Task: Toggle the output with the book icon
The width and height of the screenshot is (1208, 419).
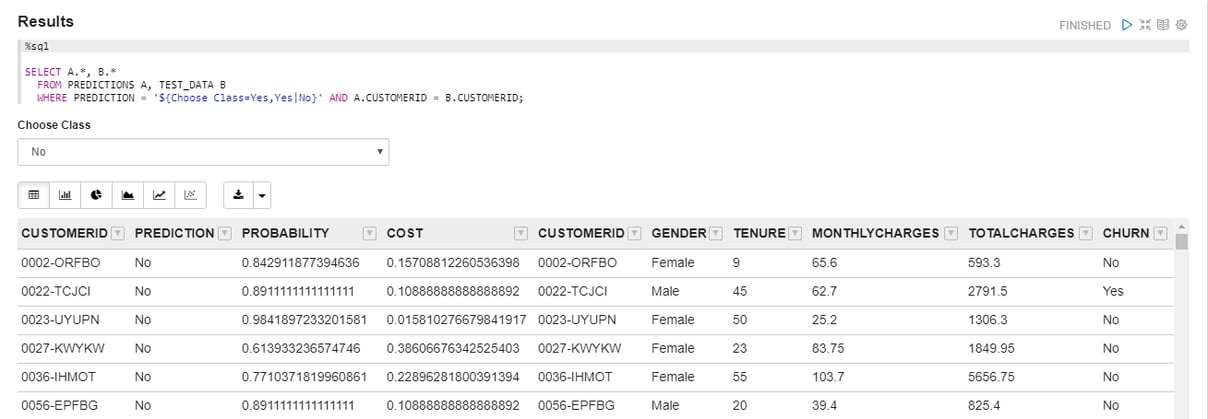Action: point(1163,25)
